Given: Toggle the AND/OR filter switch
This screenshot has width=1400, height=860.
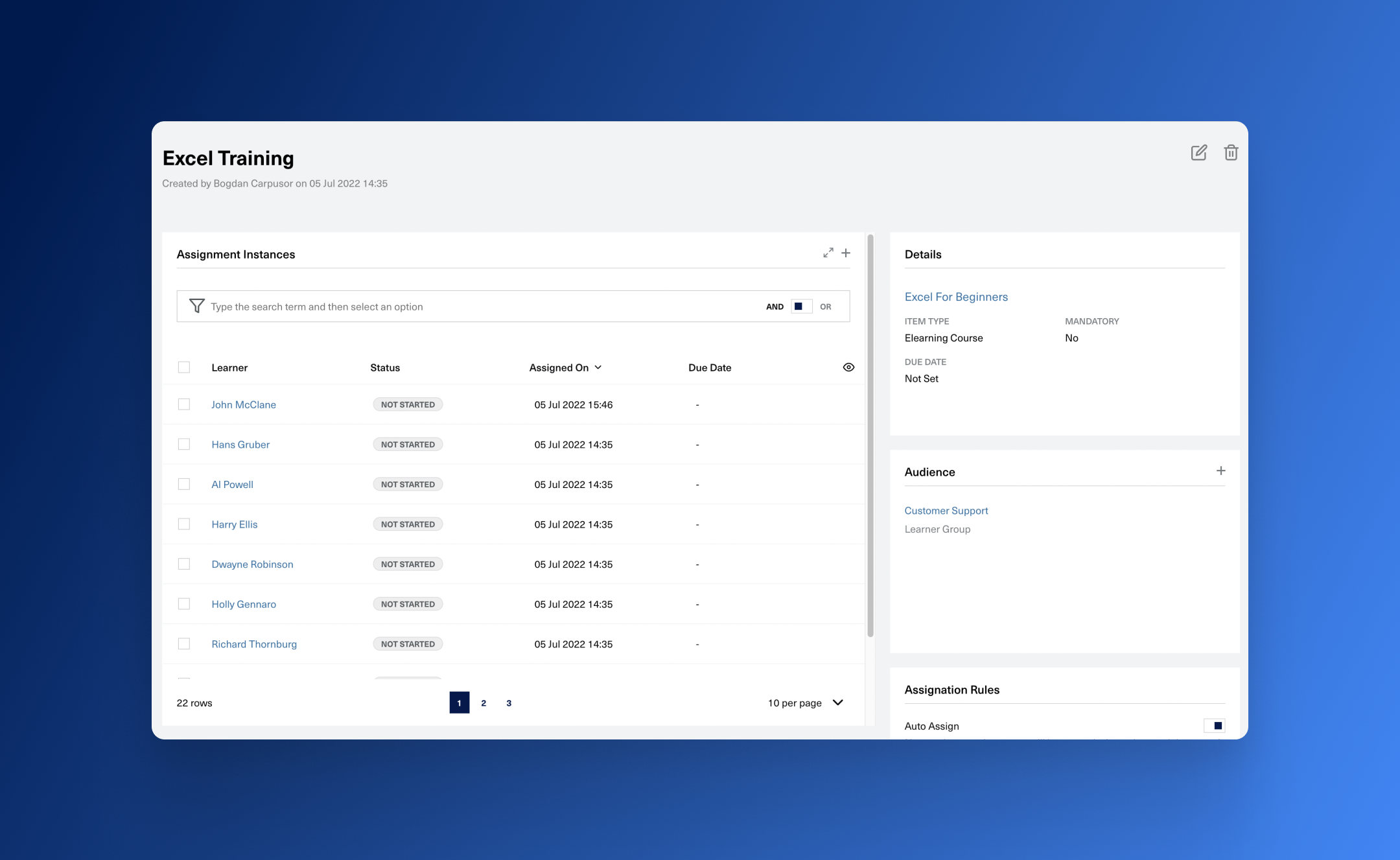Looking at the screenshot, I should (x=801, y=307).
